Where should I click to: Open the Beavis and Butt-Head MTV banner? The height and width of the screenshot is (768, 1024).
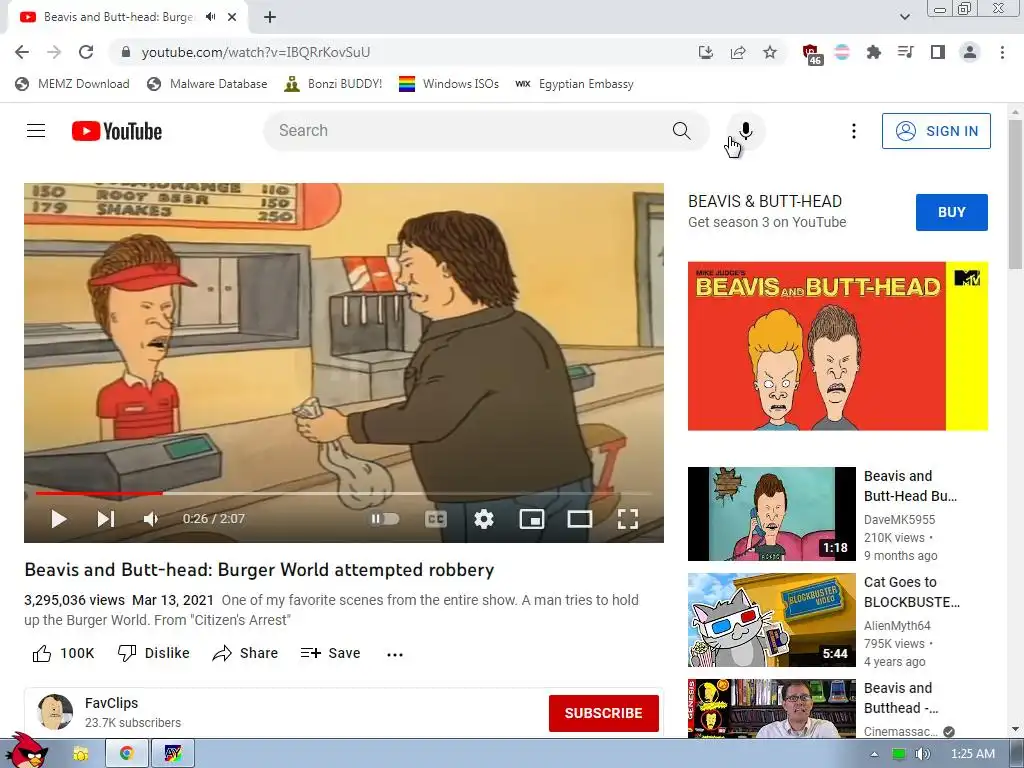(x=837, y=346)
